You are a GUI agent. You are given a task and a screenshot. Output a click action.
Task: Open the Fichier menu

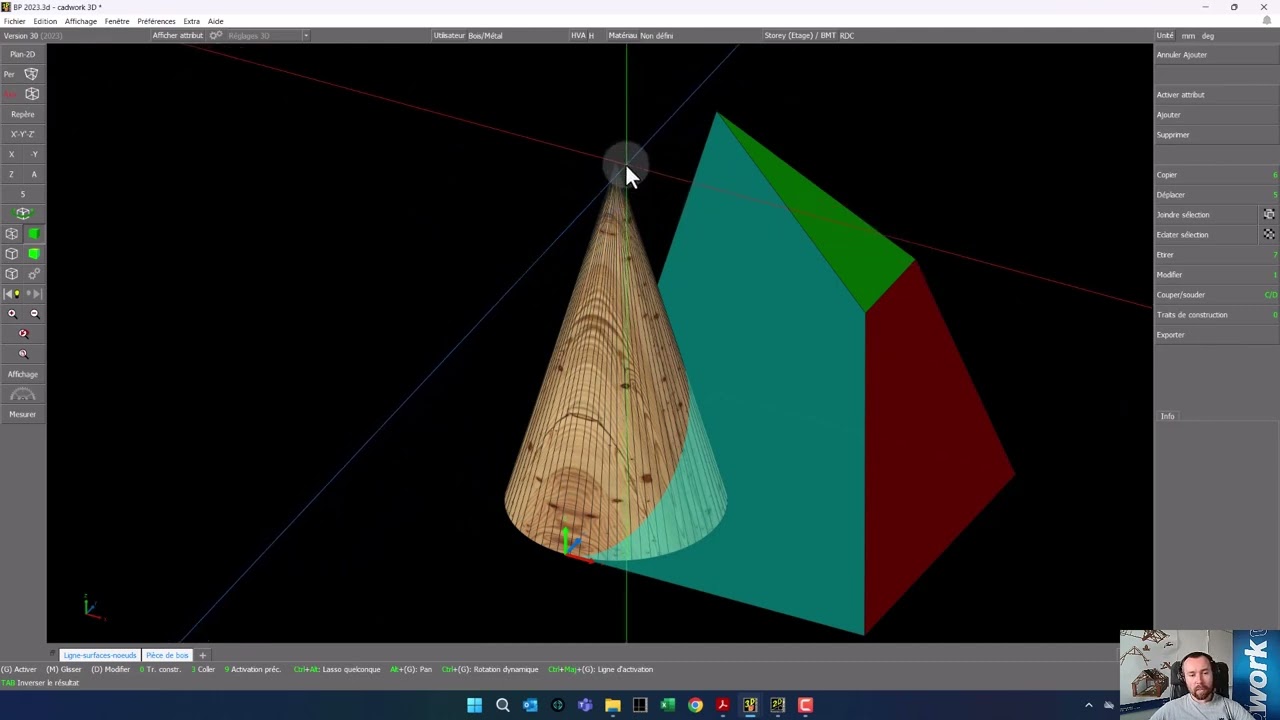tap(14, 21)
